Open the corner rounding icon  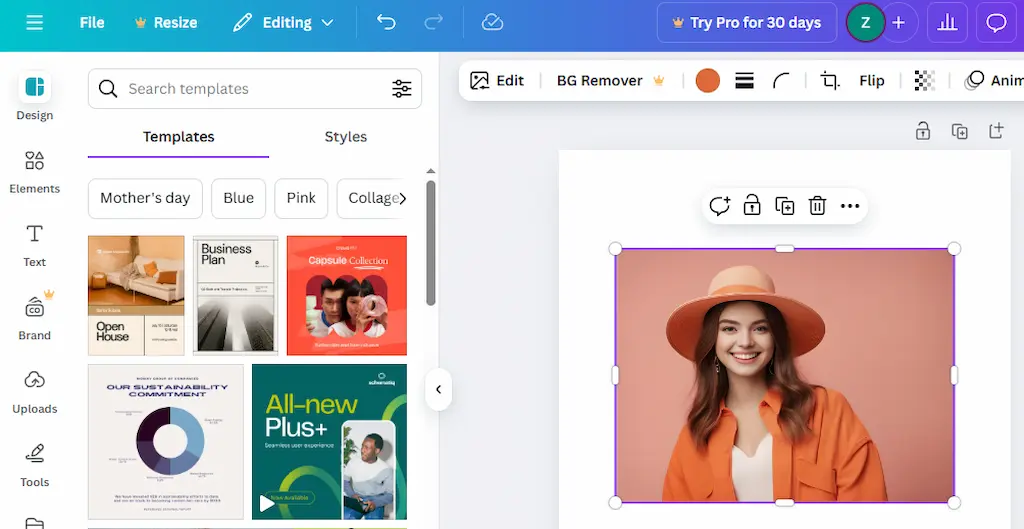pyautogui.click(x=781, y=81)
